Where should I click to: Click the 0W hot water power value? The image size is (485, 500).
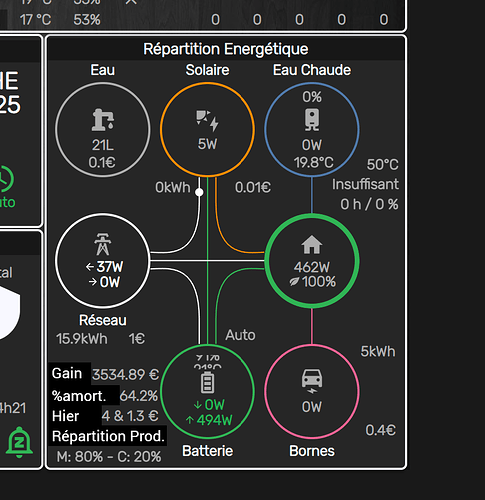[312, 145]
